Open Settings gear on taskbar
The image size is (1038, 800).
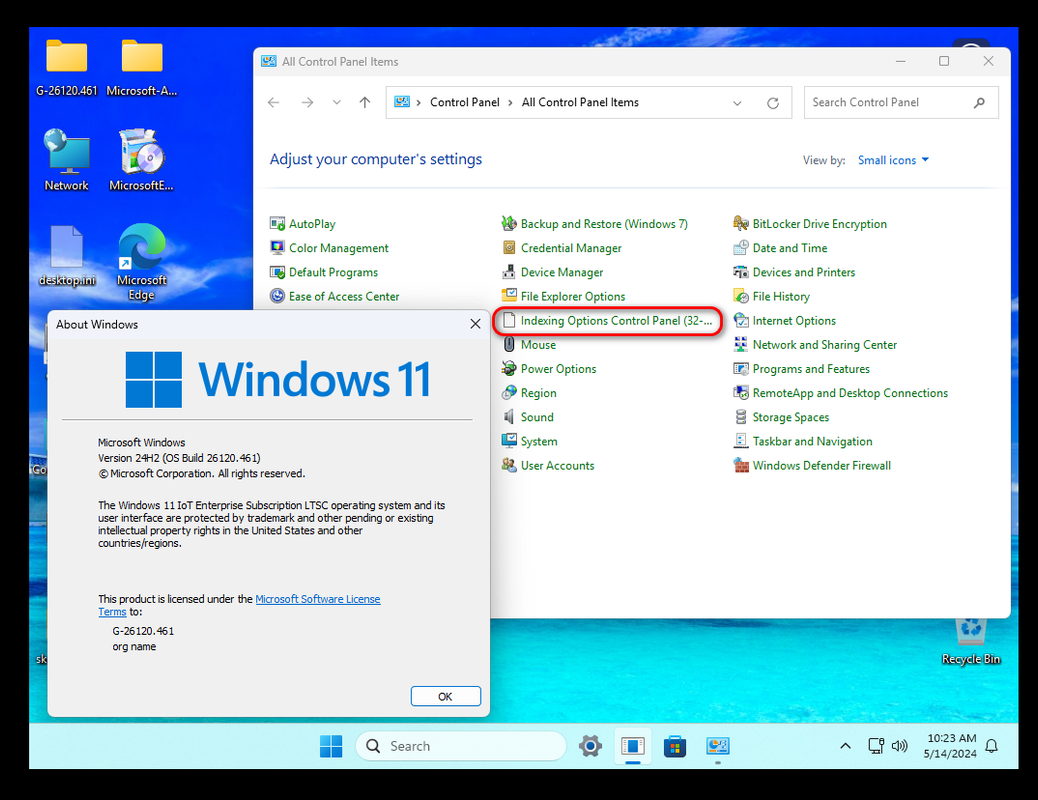[590, 746]
